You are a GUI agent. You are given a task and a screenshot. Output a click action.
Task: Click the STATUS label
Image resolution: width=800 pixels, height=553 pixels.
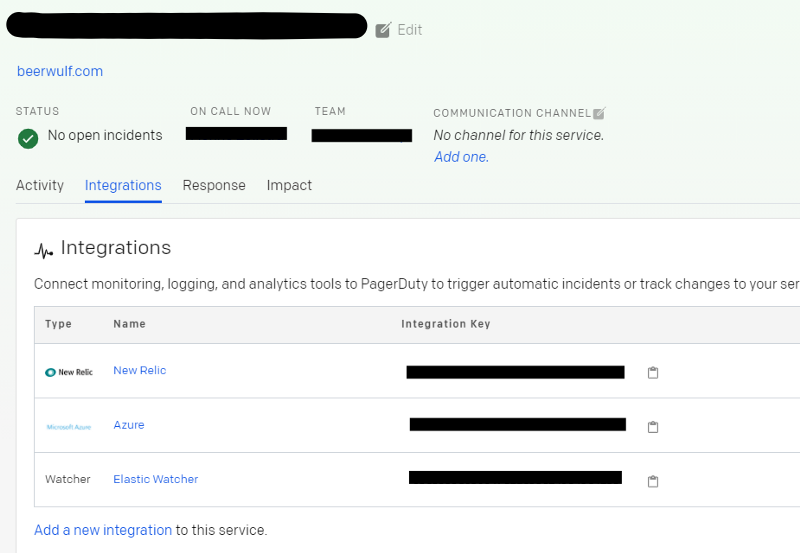click(x=37, y=111)
